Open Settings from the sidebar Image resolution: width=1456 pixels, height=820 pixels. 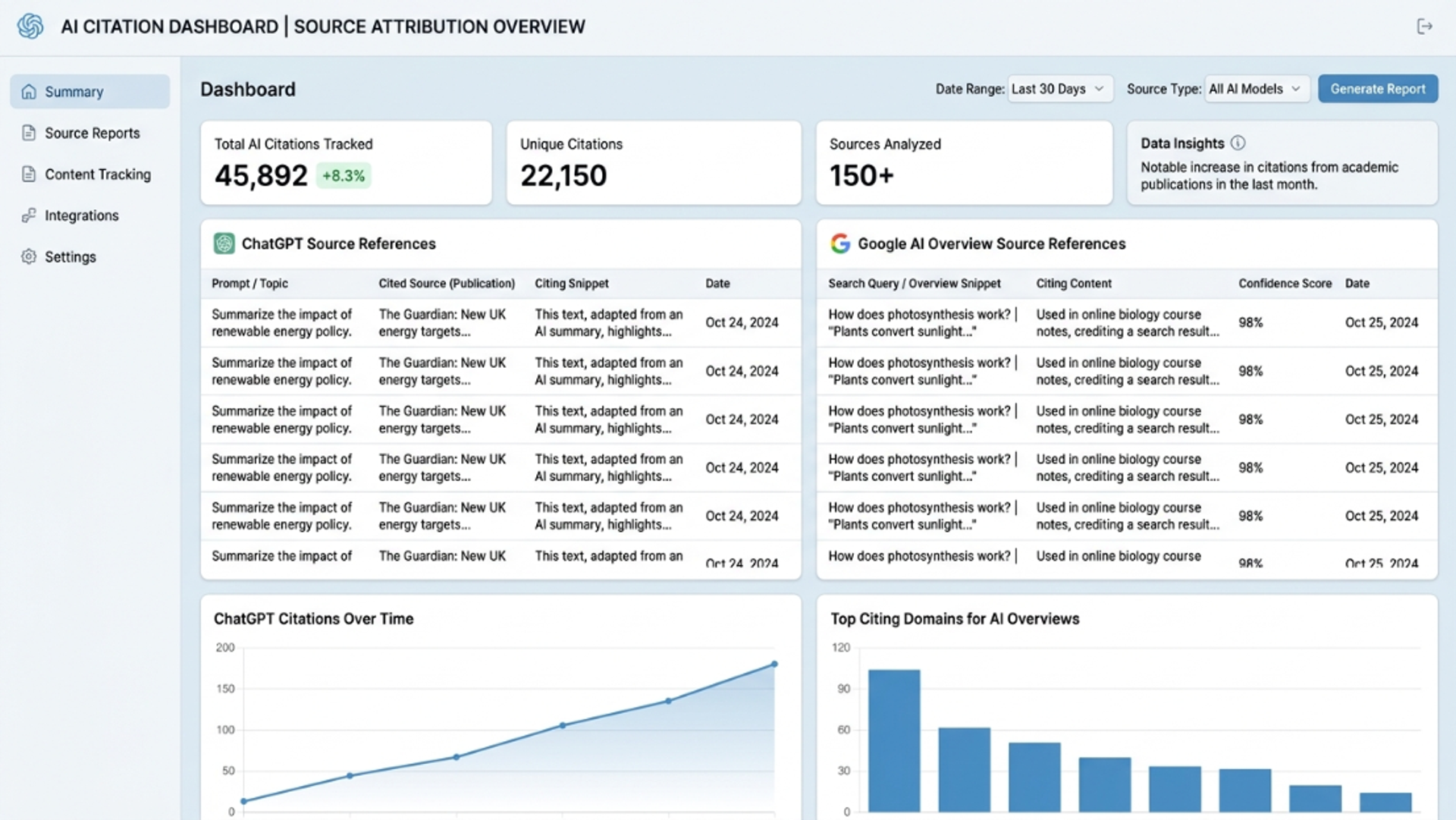click(90, 256)
